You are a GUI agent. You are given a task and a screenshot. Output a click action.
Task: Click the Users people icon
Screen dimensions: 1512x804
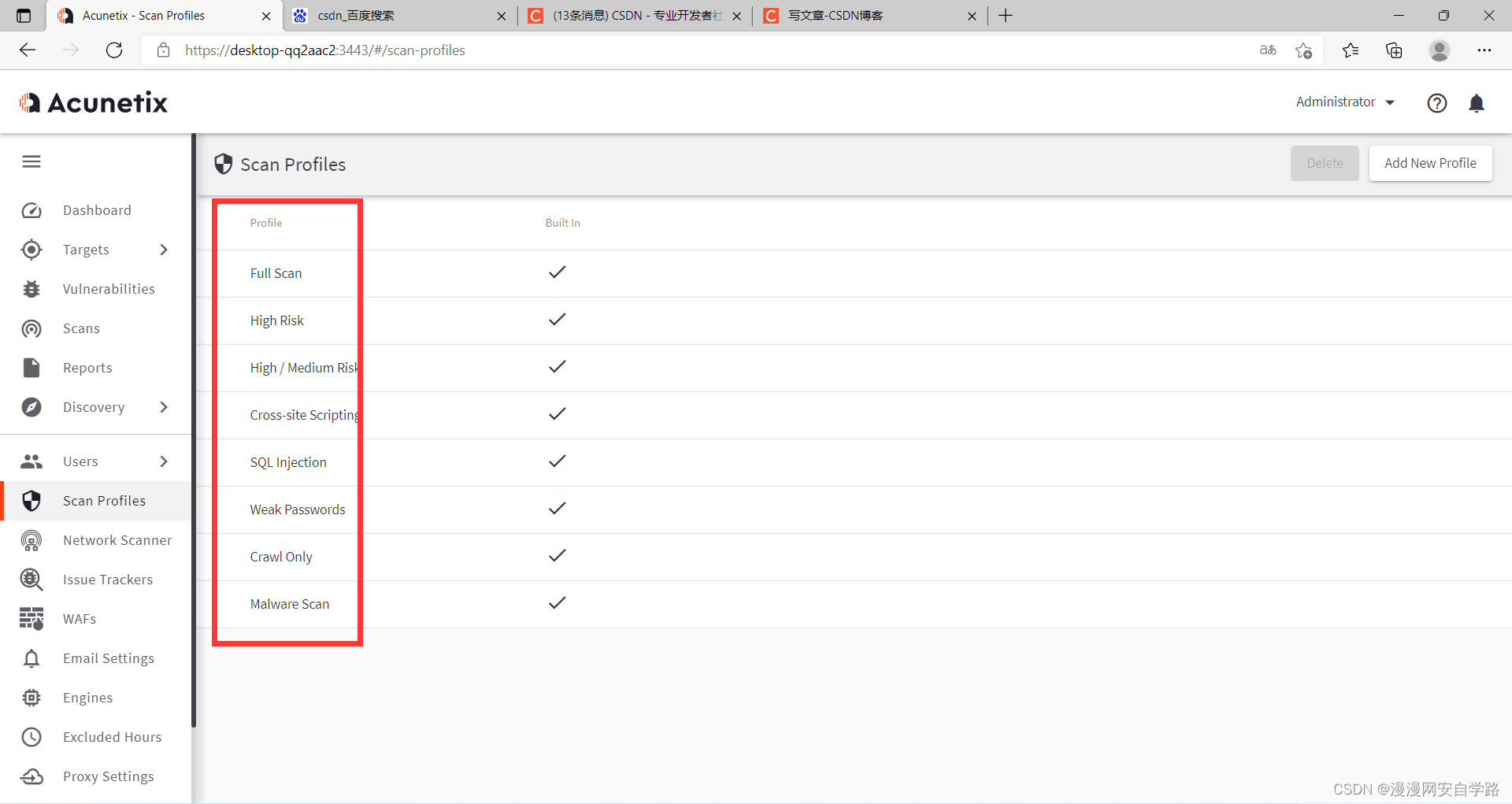pos(31,461)
